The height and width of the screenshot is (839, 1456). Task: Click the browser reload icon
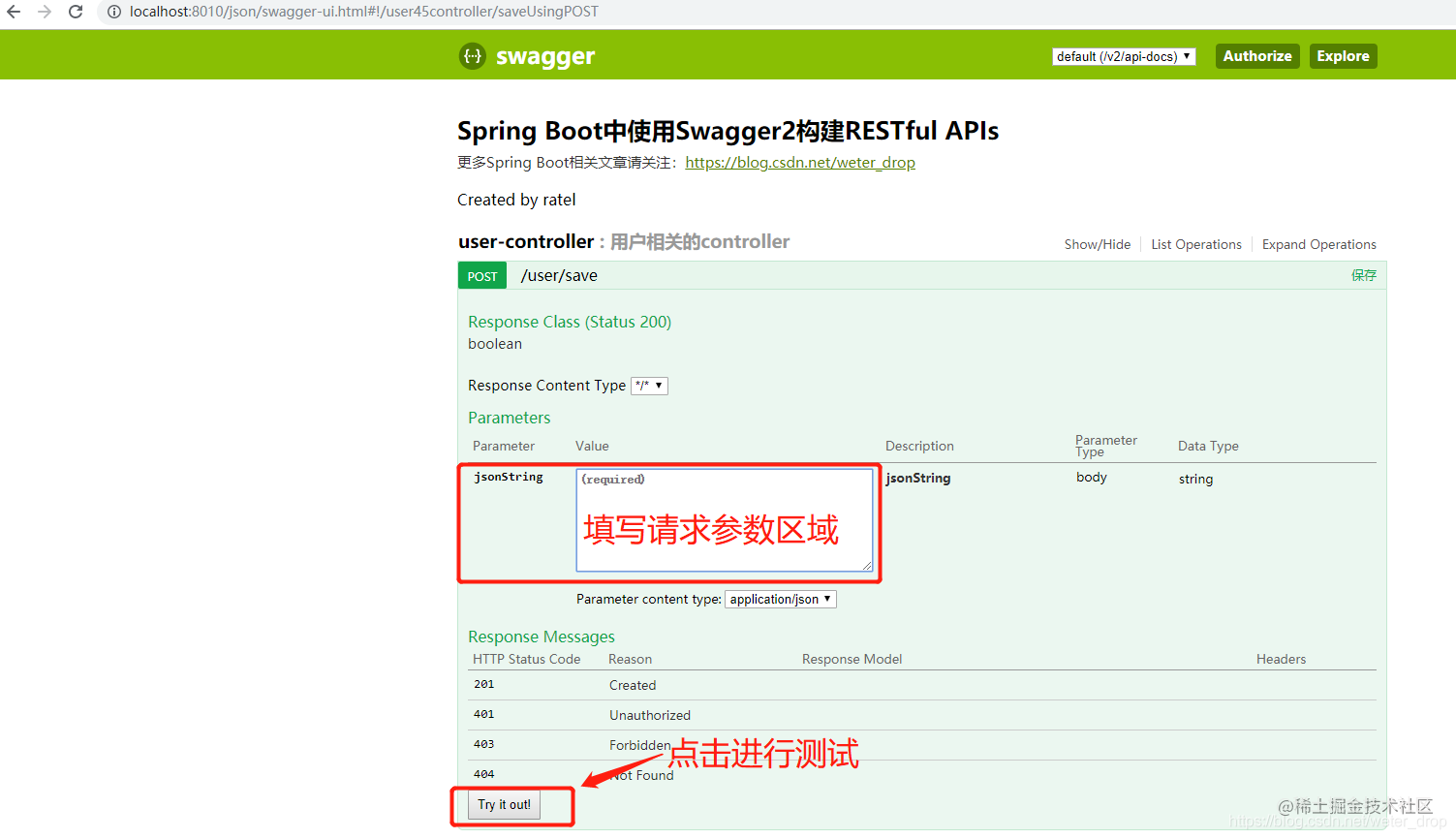[76, 12]
